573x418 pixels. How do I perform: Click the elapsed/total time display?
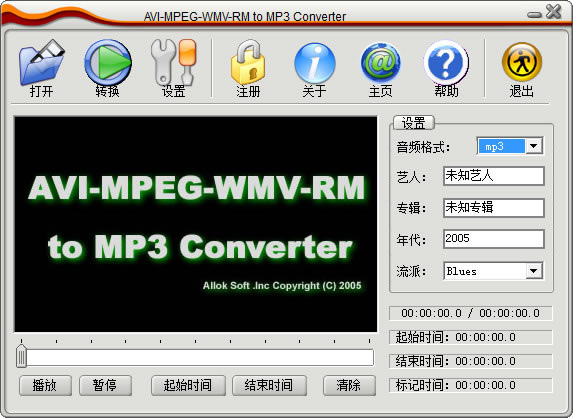[470, 313]
